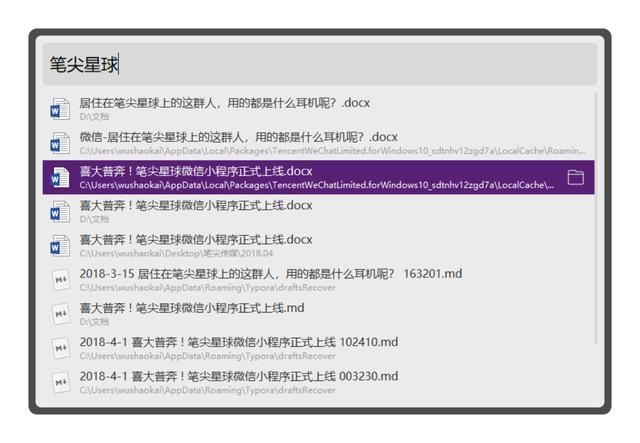
Task: Open containing folder icon on highlighted result
Action: click(575, 177)
